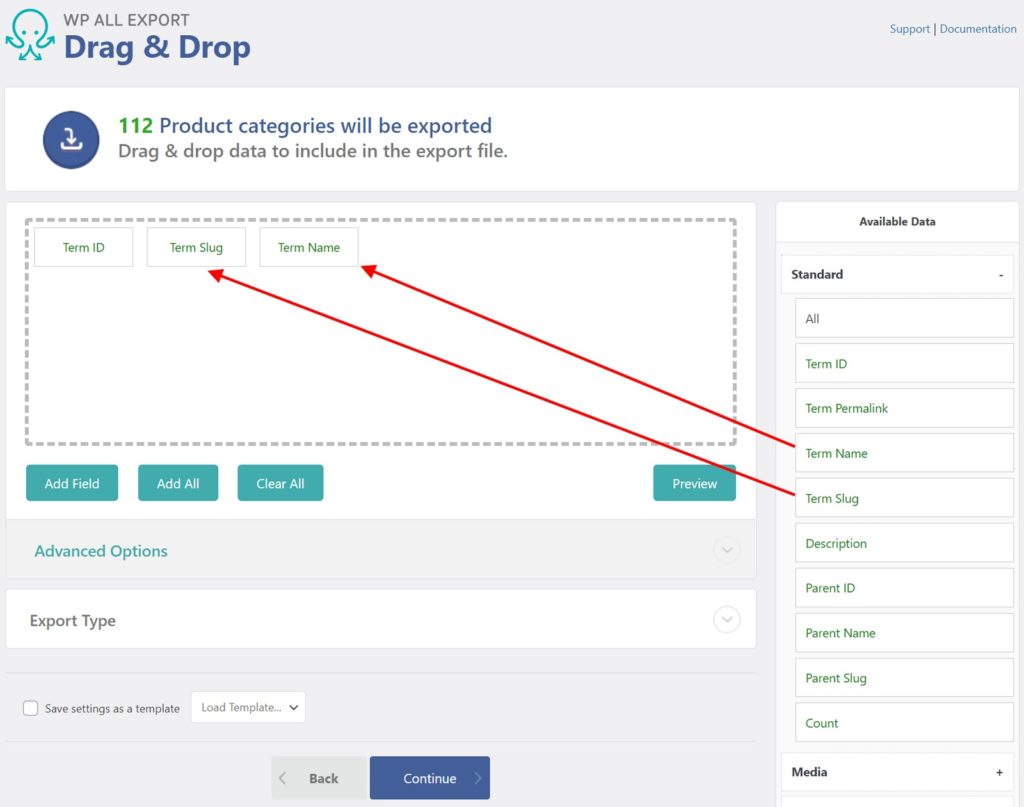
Task: Click the Back button
Action: click(318, 778)
